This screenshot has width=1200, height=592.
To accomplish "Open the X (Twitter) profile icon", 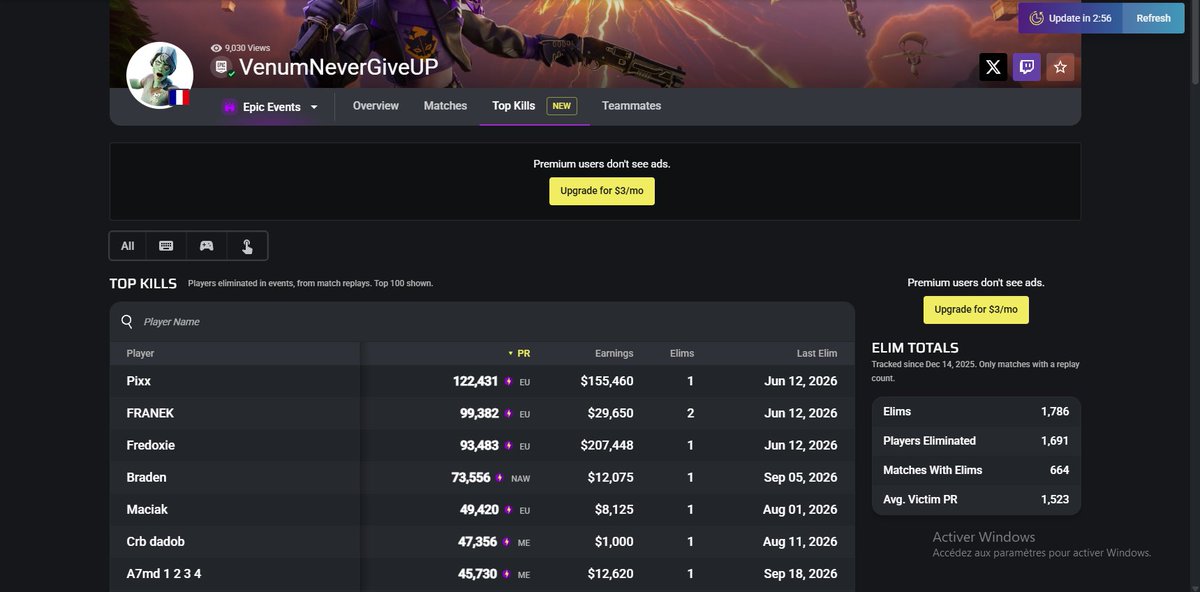I will tap(993, 67).
